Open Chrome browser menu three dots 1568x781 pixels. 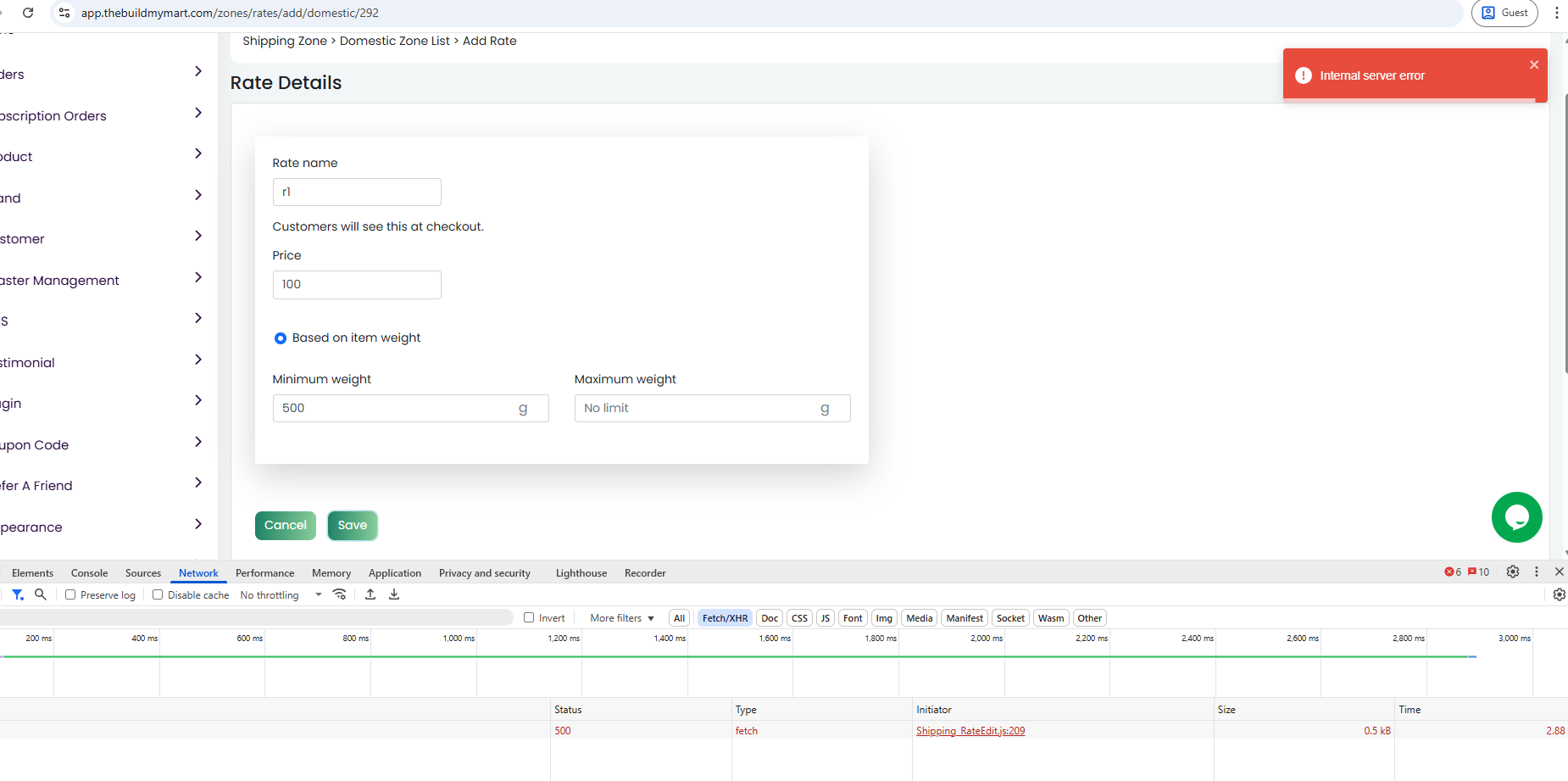point(1556,13)
